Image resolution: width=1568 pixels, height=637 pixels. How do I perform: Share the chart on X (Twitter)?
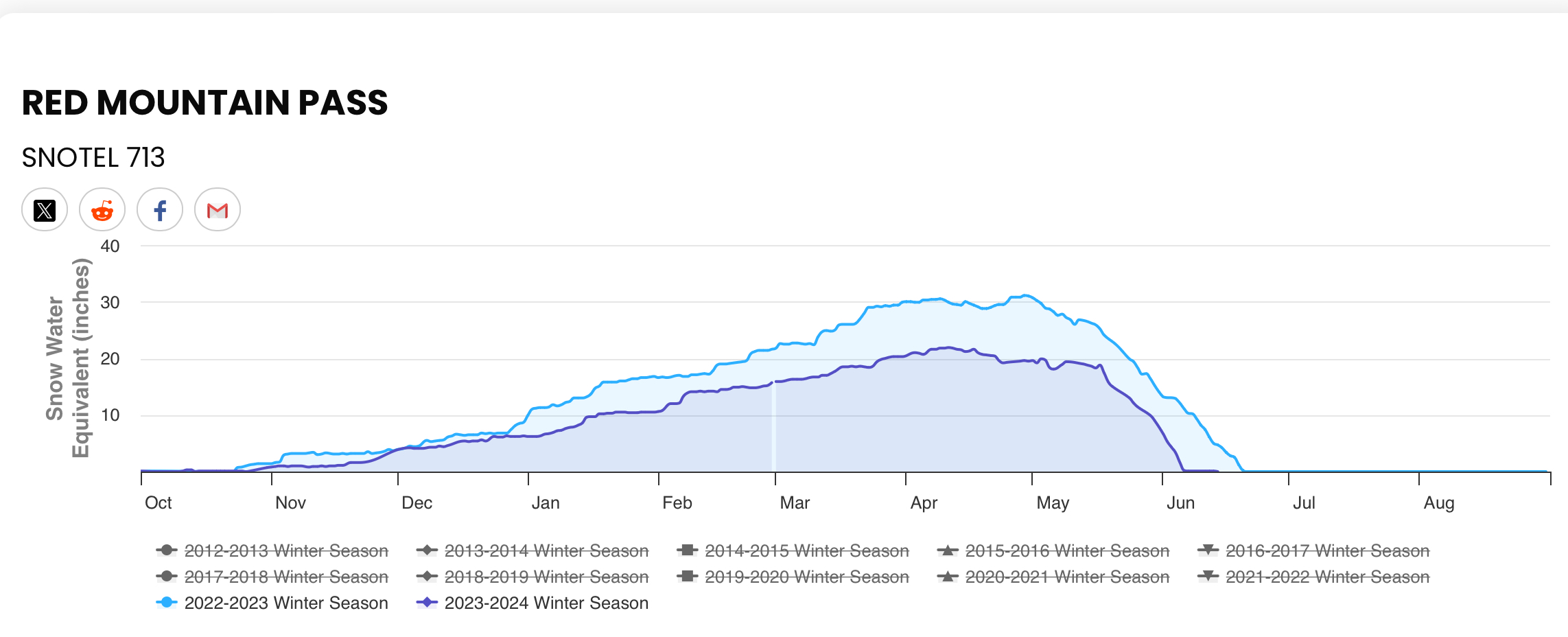tap(45, 210)
